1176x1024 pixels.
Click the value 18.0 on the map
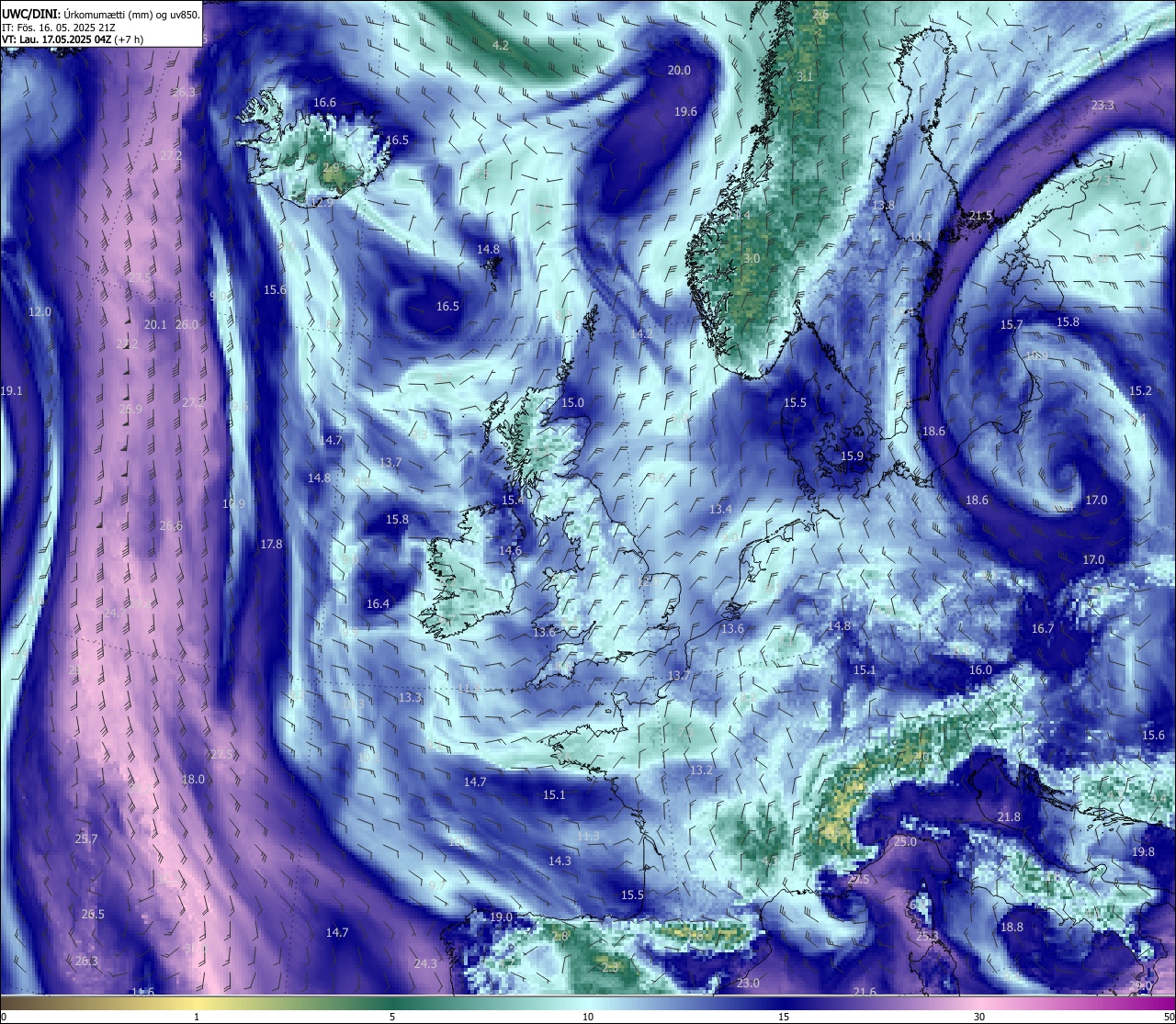193,780
